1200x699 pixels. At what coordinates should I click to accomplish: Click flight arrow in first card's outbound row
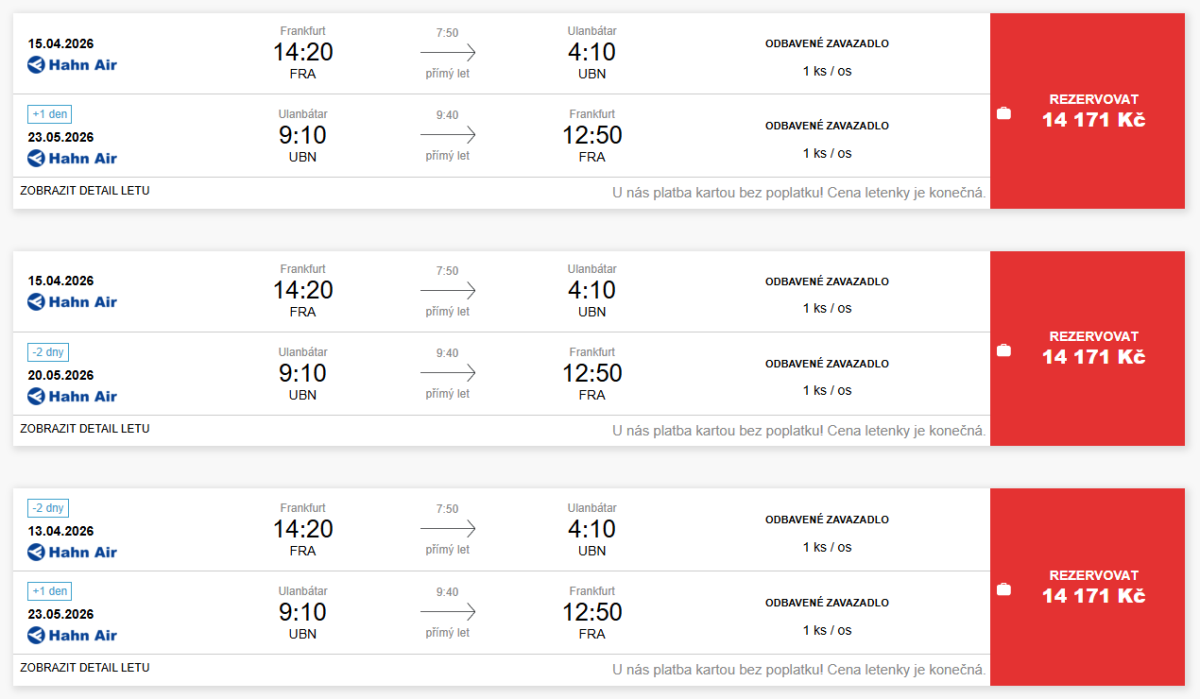point(448,53)
